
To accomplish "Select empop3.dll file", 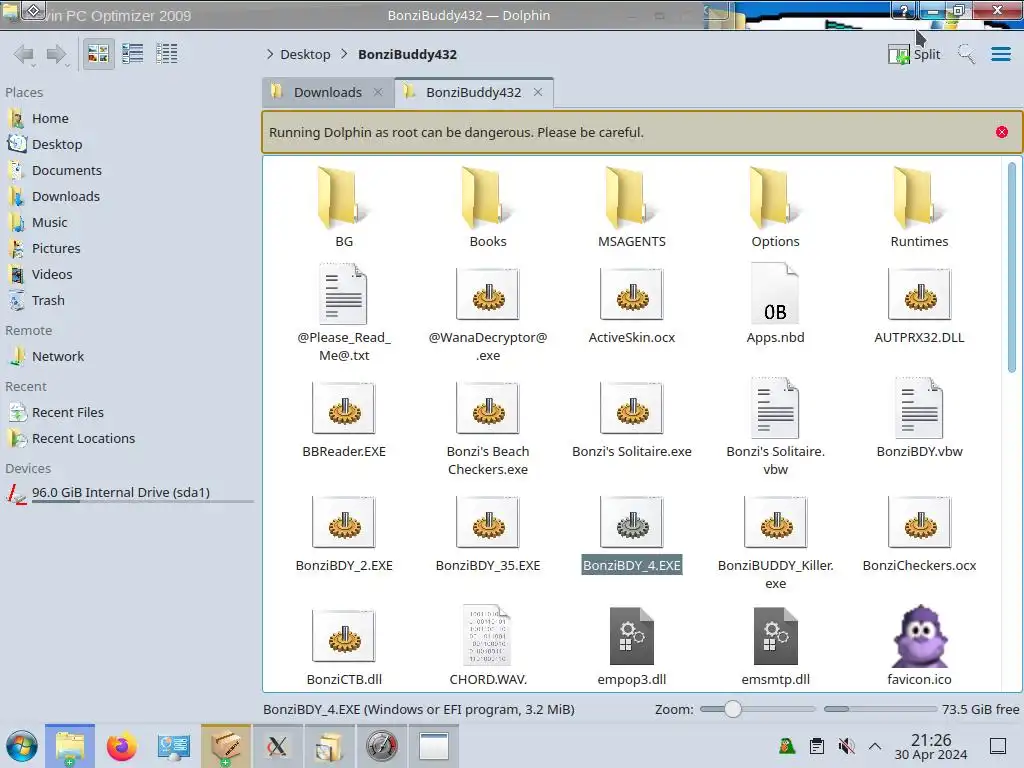I will point(632,645).
